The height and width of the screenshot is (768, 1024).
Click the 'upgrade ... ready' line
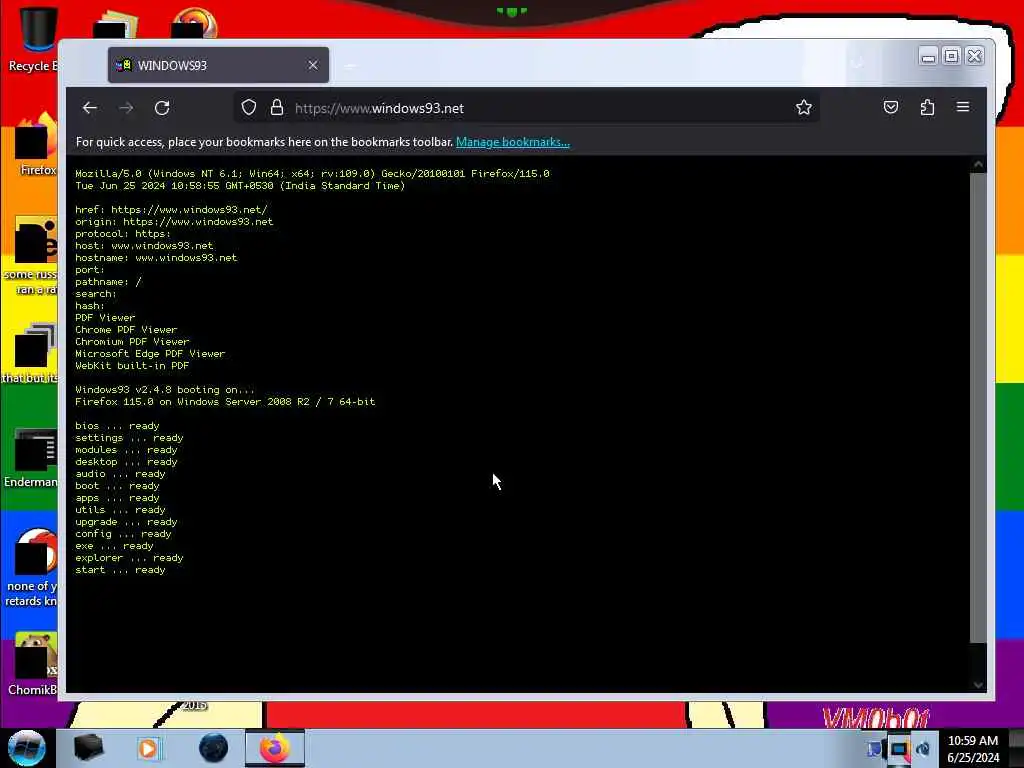[126, 522]
